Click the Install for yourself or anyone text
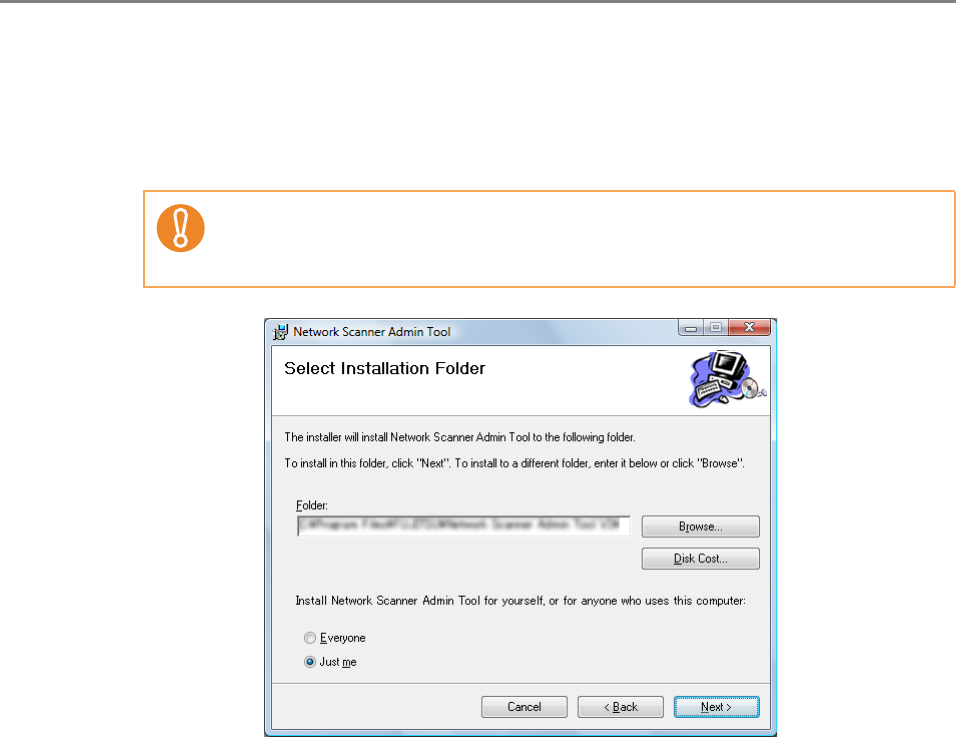Viewport: 956px width, 737px height. 521,600
